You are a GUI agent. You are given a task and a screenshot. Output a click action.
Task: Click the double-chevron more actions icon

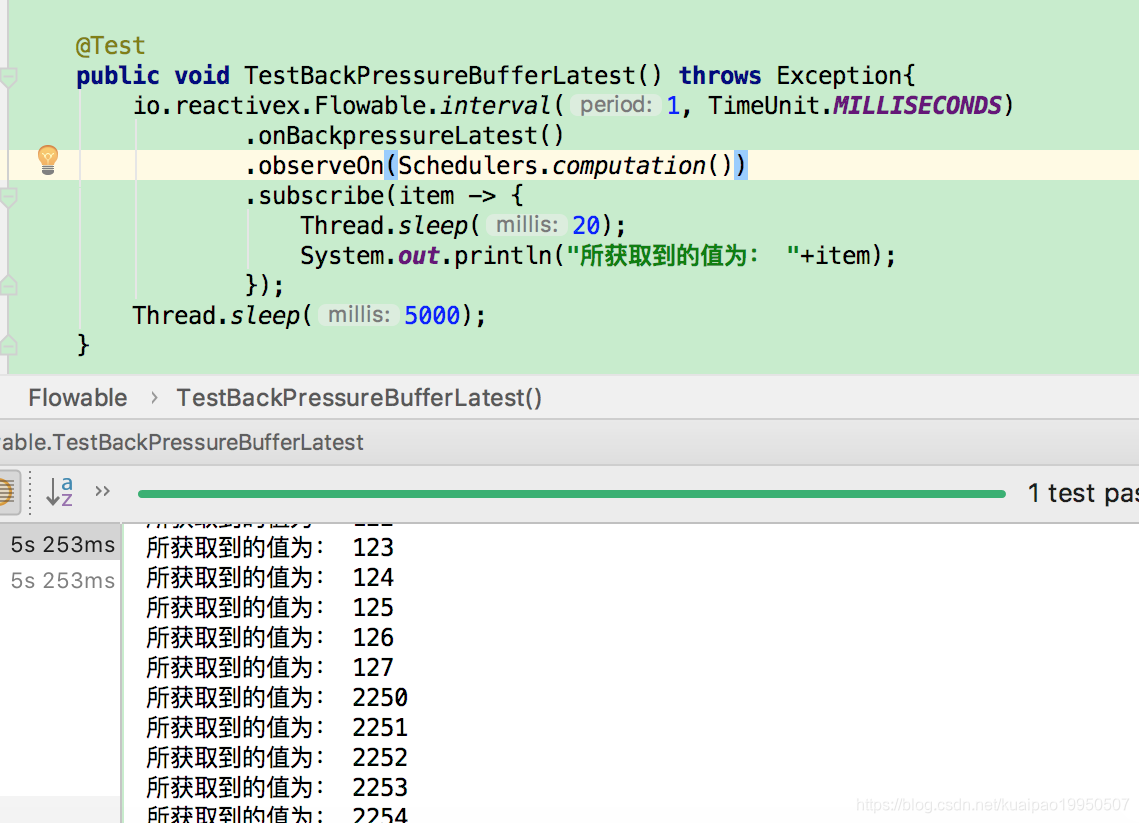(101, 488)
